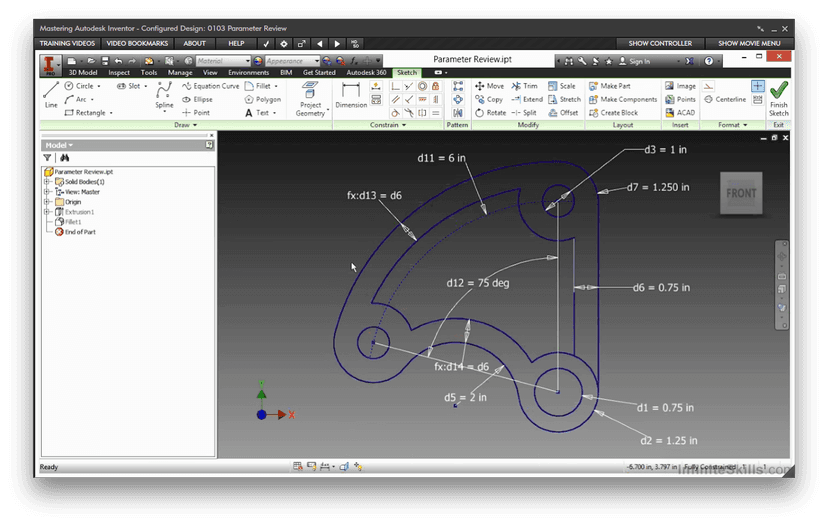Select the Fillet tool
The height and width of the screenshot is (525, 828).
point(261,86)
